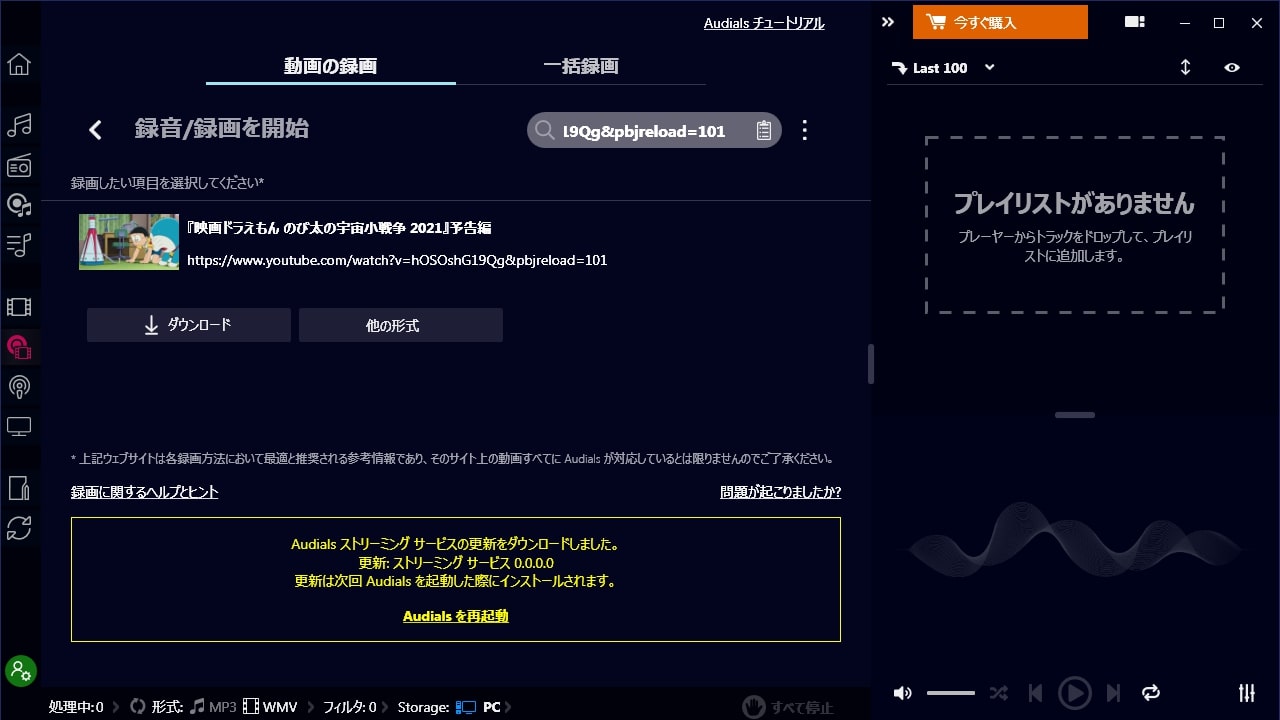Click the 録音/録画を開始 heading
Image resolution: width=1280 pixels, height=720 pixels.
[x=222, y=128]
